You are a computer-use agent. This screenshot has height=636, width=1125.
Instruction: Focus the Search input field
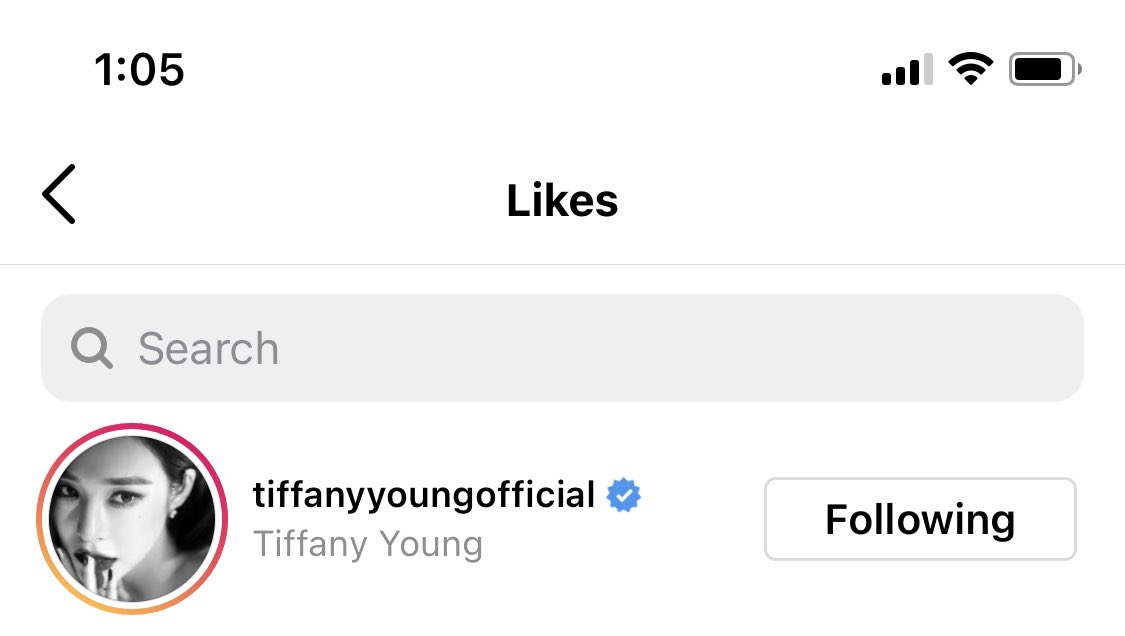[x=562, y=348]
